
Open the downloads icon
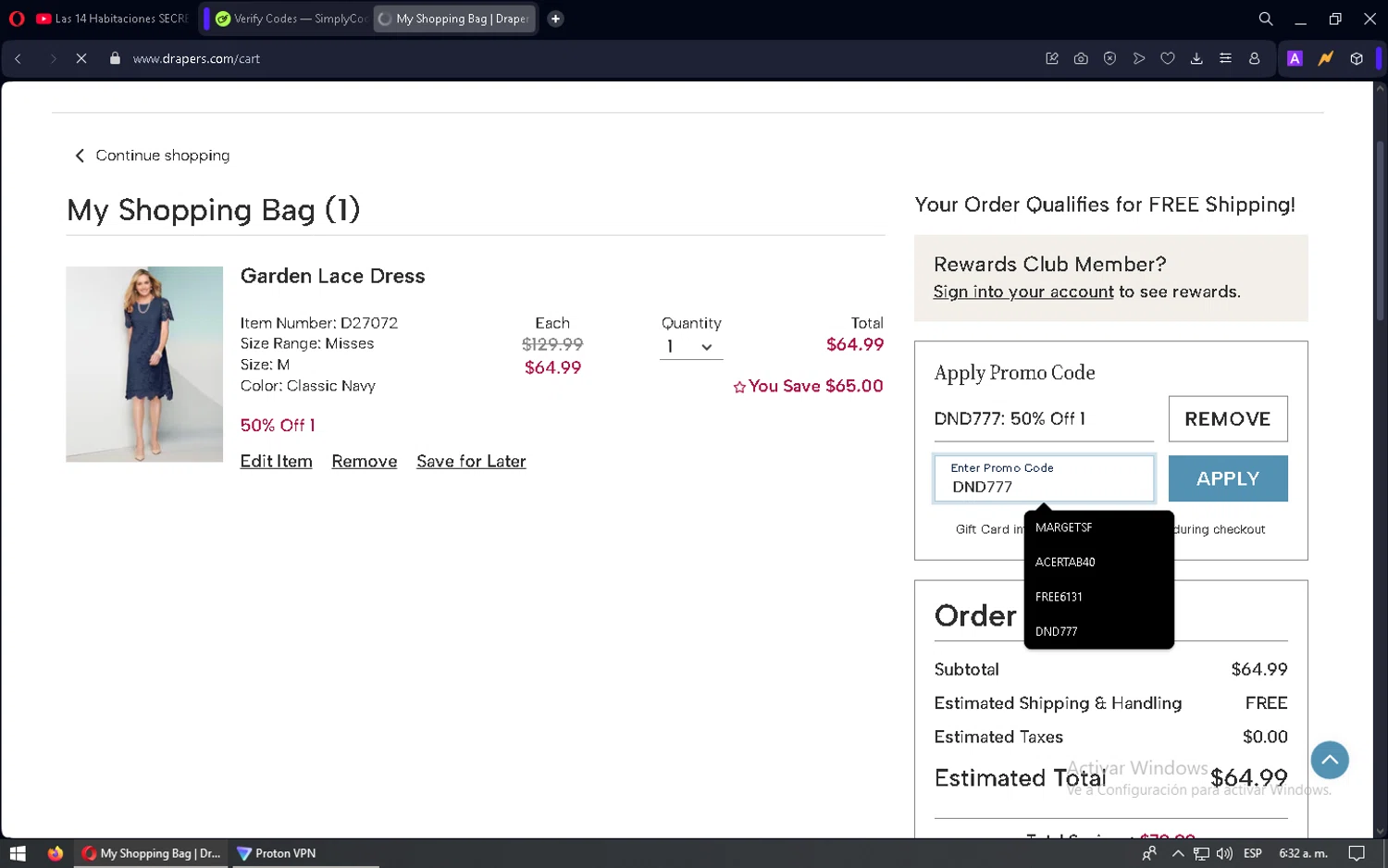[1196, 58]
